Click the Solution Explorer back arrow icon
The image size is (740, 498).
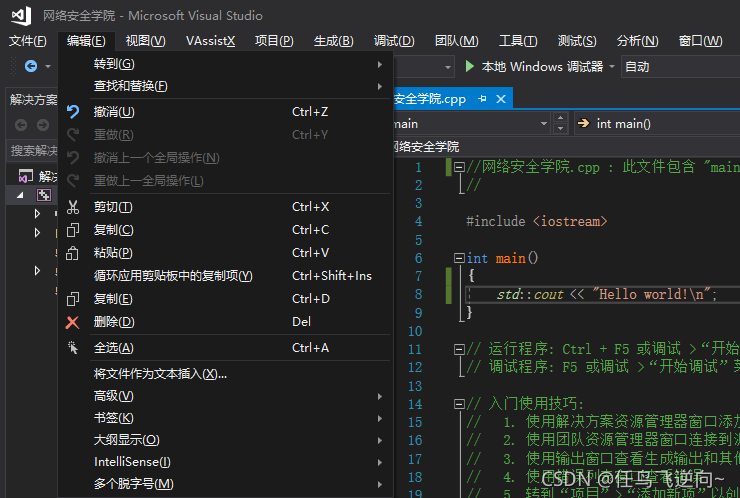click(x=21, y=125)
